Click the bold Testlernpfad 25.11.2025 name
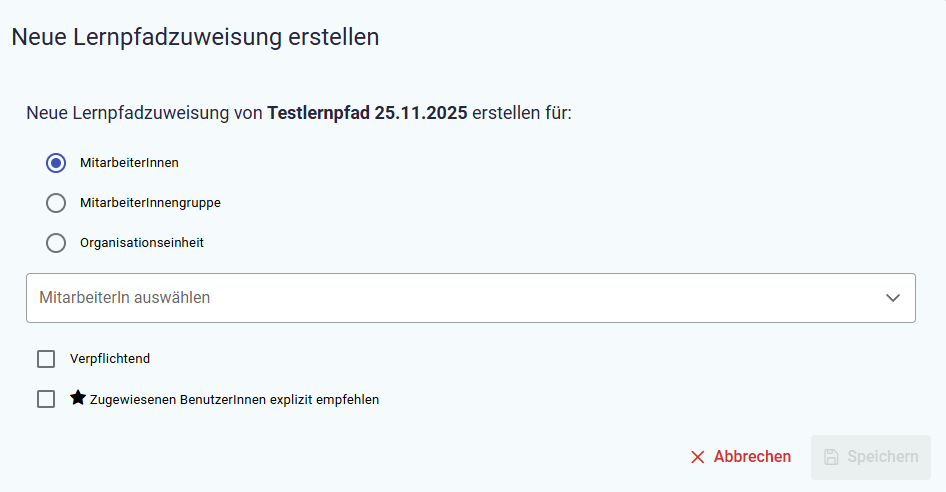Image resolution: width=946 pixels, height=492 pixels. click(367, 113)
